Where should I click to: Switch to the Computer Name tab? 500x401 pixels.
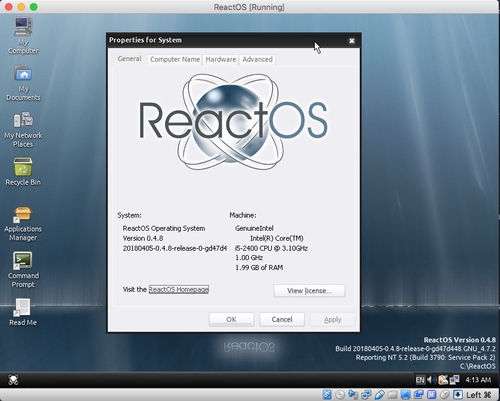175,59
